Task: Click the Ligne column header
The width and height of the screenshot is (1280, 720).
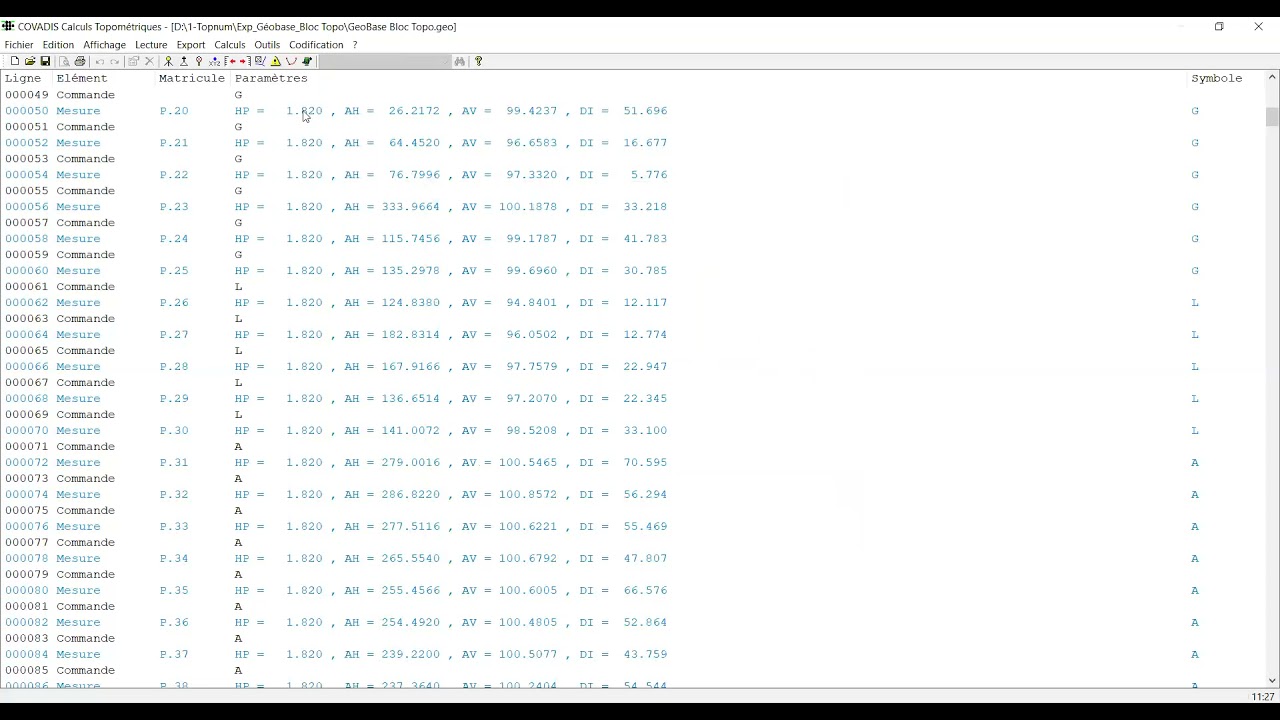Action: (23, 78)
